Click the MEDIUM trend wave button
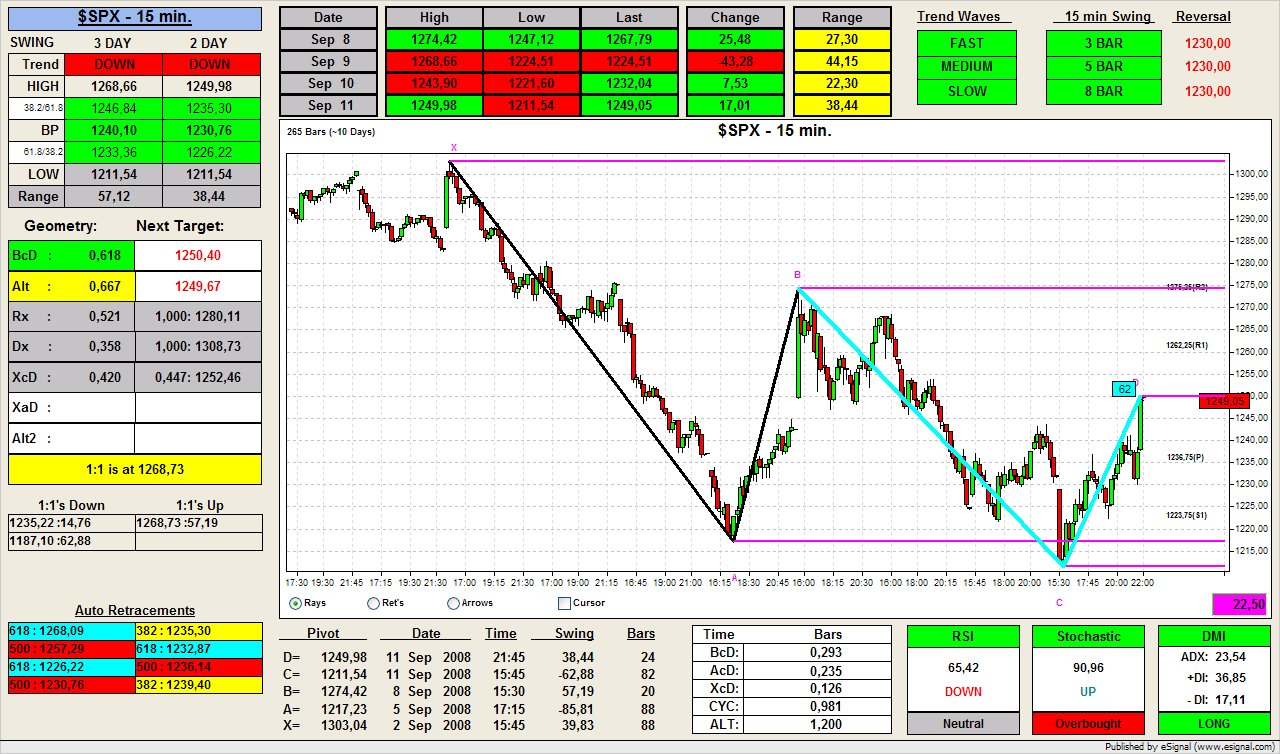Image resolution: width=1280 pixels, height=754 pixels. [966, 67]
